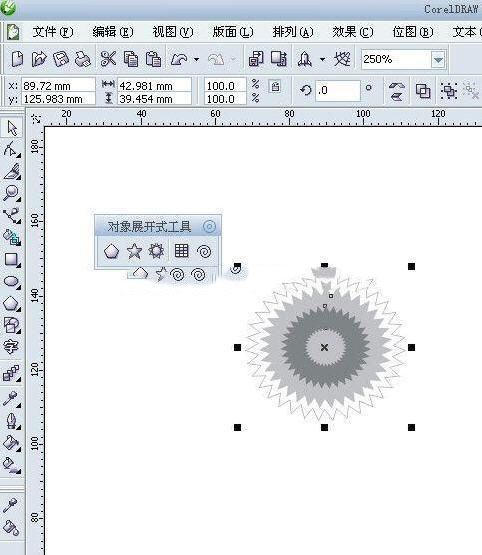
Task: Click the Export icon
Action: 279,59
